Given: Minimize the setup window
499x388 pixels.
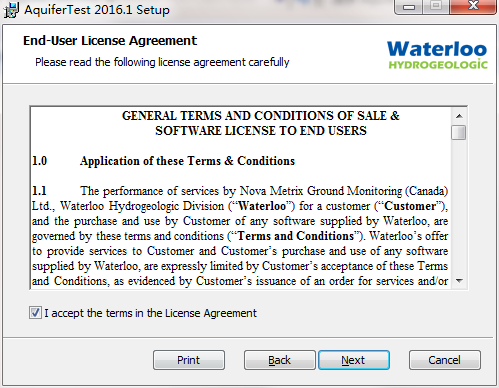Looking at the screenshot, I should pos(409,7).
